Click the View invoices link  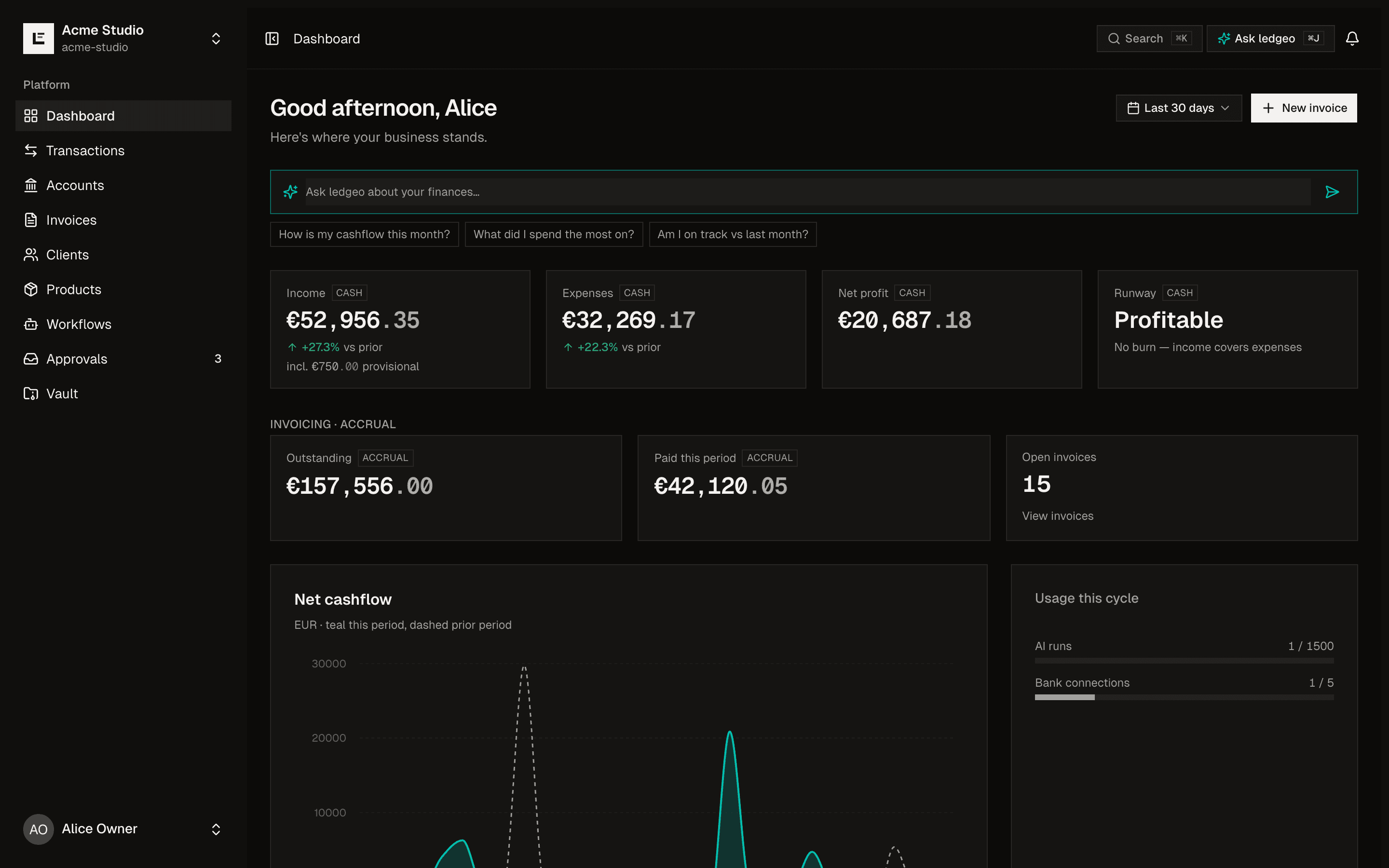(1058, 516)
